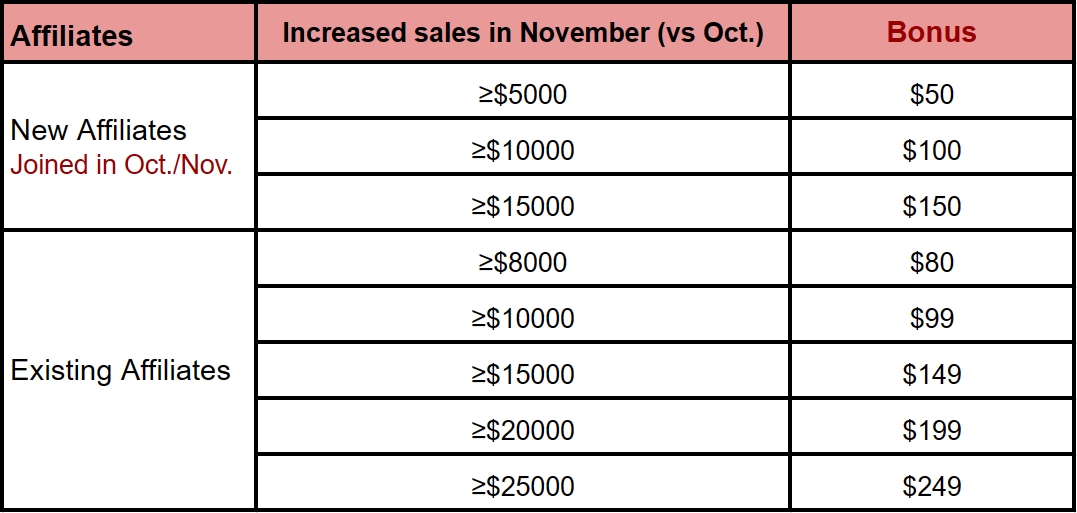Image resolution: width=1077 pixels, height=513 pixels.
Task: Click the Joined in Oct./Nov. text
Action: click(x=122, y=165)
